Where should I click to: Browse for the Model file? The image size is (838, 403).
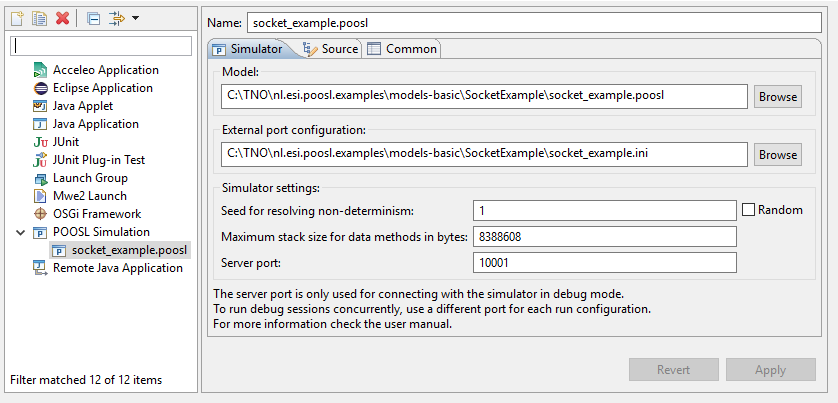[x=777, y=97]
